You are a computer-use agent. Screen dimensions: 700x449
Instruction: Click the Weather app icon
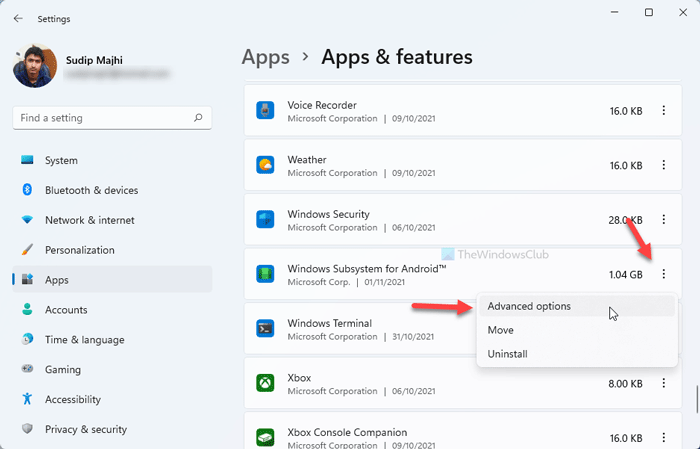[x=265, y=165]
